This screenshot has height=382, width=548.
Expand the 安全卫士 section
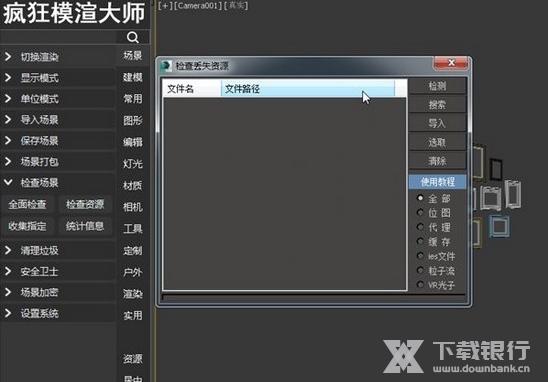point(58,272)
